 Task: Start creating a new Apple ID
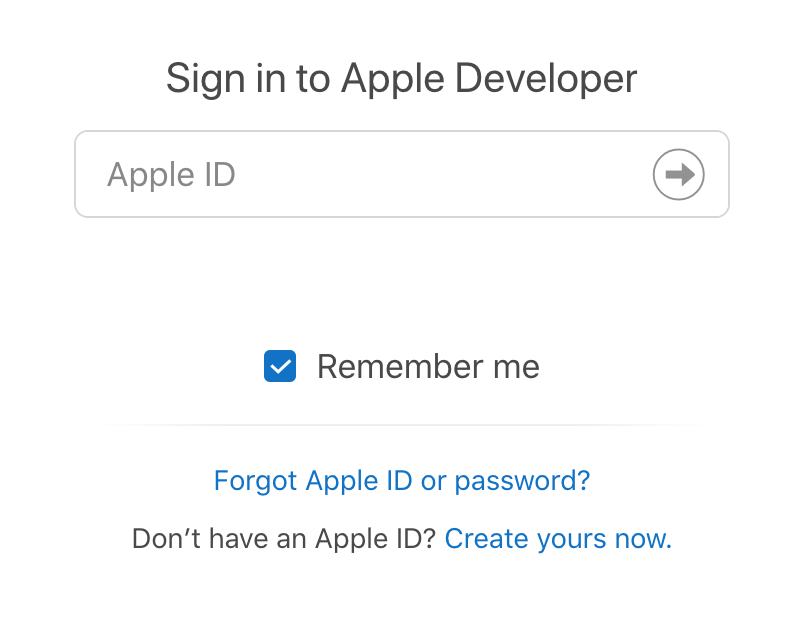point(558,539)
